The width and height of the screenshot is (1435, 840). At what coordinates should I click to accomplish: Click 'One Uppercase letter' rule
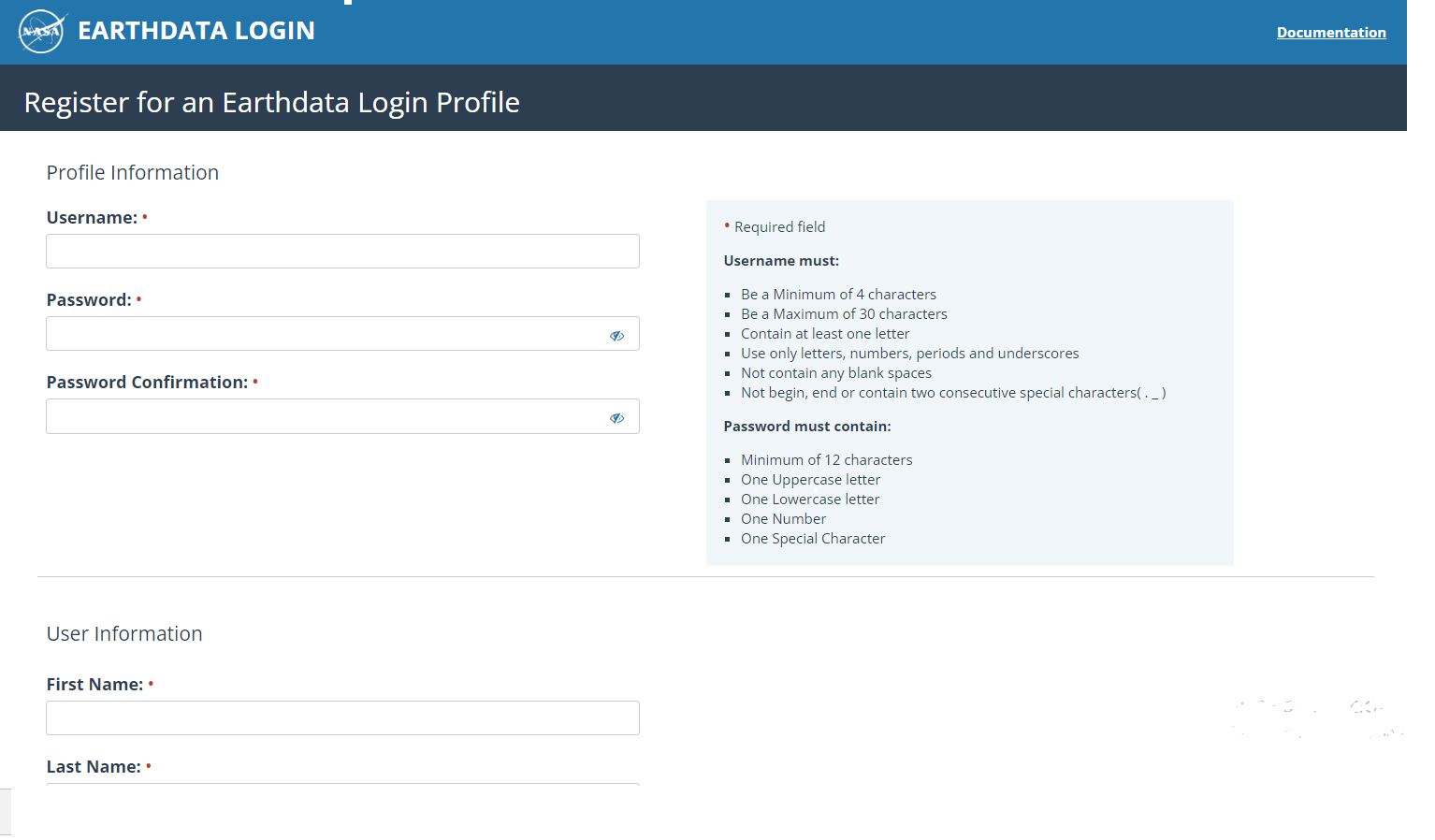811,480
